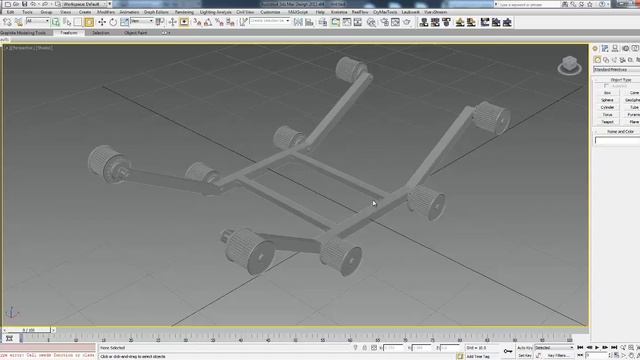Open the selection filter All dropdown
This screenshot has height=360, width=640.
click(38, 21)
